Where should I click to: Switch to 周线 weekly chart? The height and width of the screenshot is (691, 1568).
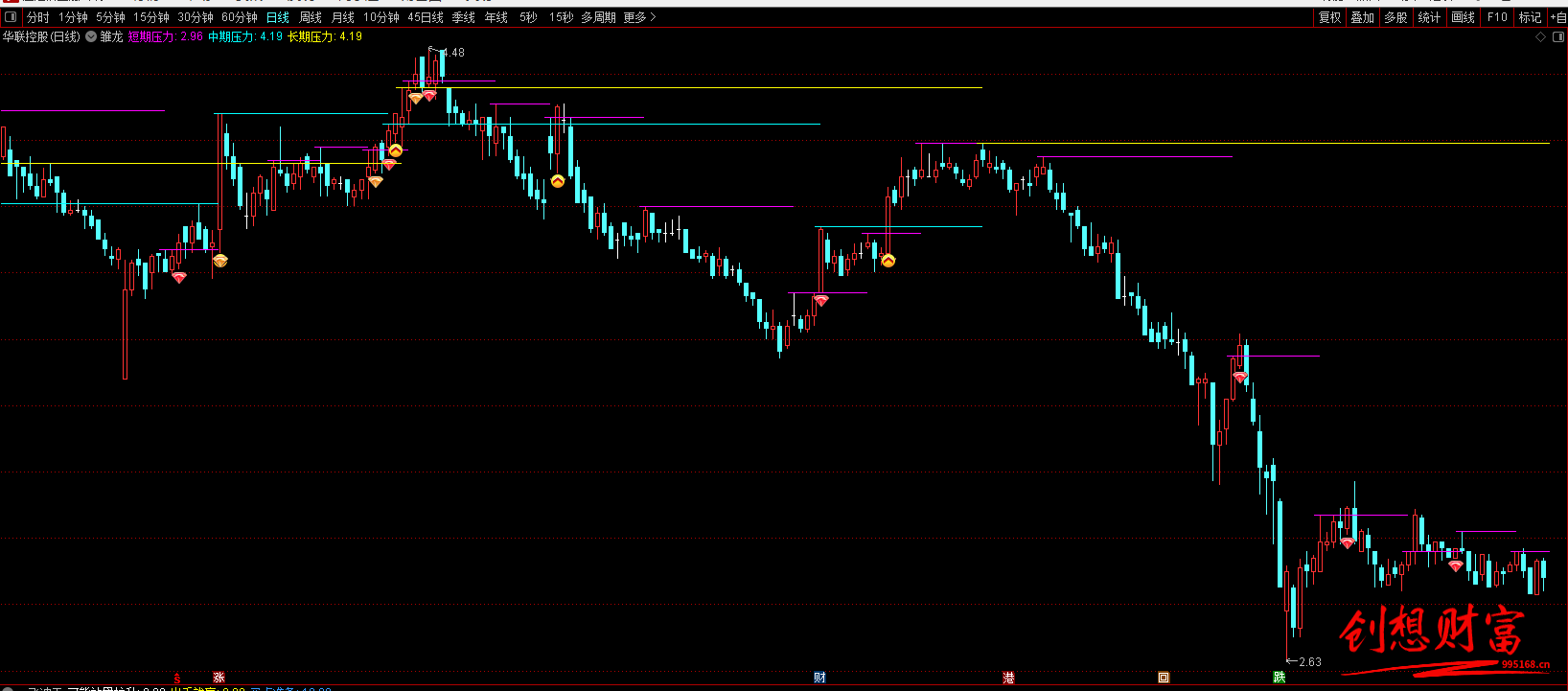click(x=311, y=17)
